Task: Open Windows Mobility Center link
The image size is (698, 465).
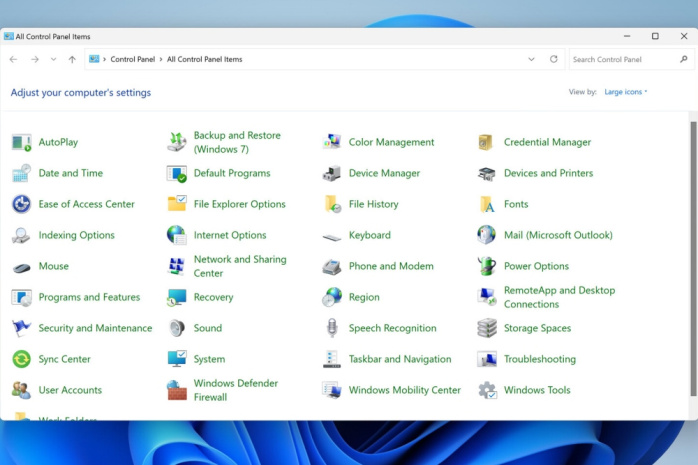Action: 405,390
